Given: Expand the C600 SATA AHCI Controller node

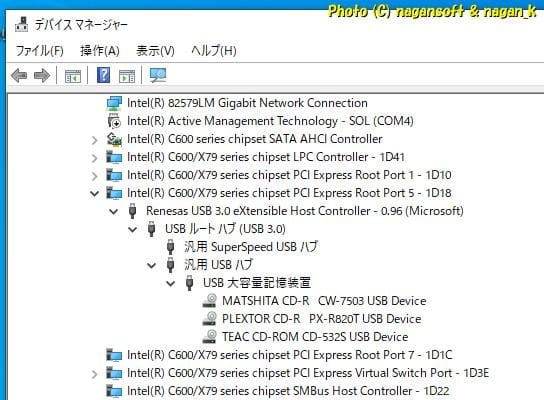Looking at the screenshot, I should pos(94,140).
